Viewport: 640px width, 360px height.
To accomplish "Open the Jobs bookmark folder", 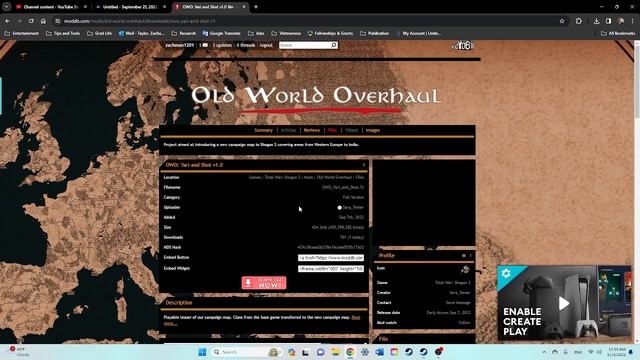I will [256, 33].
